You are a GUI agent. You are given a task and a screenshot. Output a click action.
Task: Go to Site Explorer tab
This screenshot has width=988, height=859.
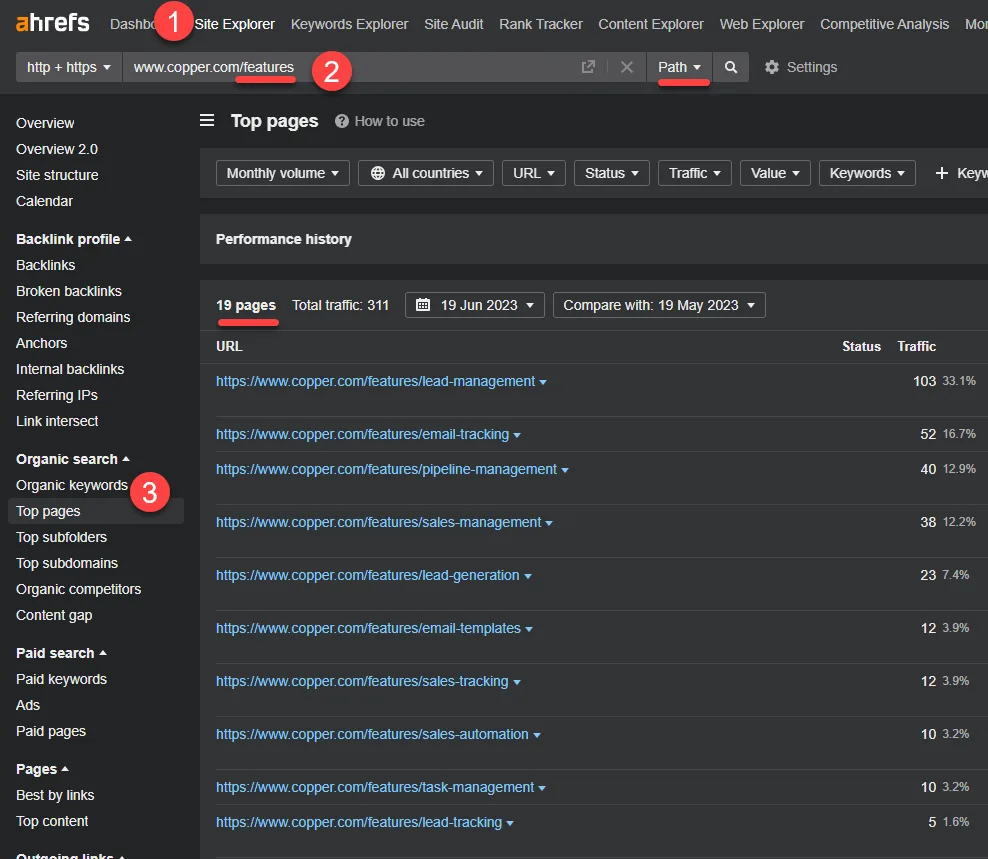(x=234, y=24)
